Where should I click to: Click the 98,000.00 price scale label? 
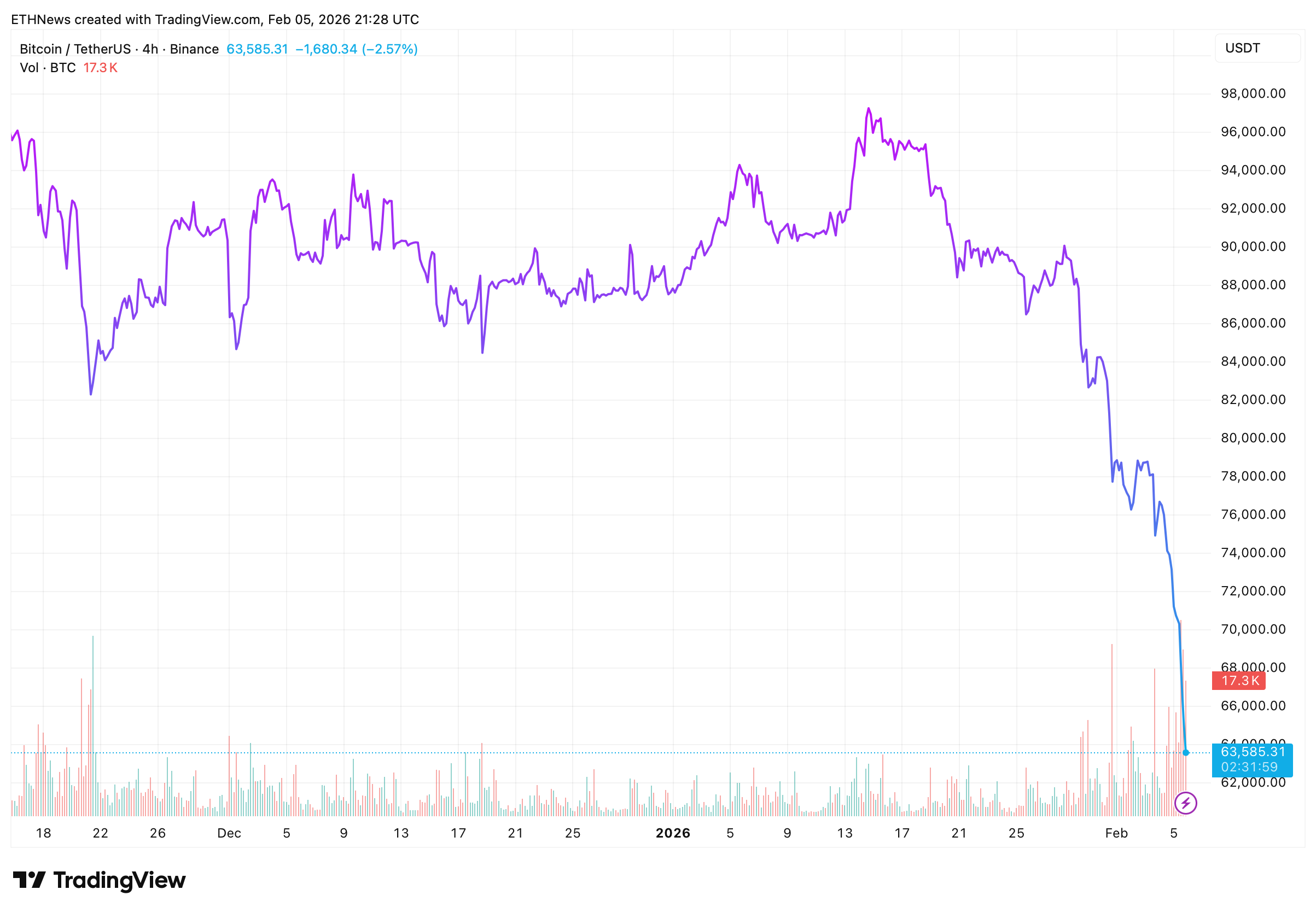tap(1253, 93)
